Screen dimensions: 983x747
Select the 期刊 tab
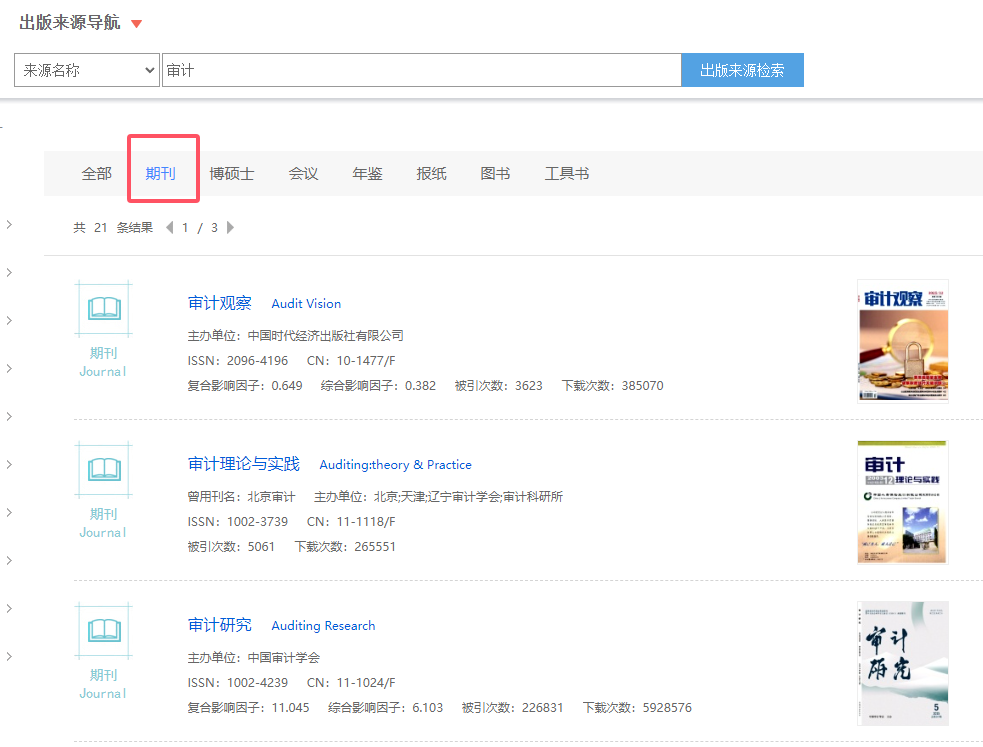160,174
